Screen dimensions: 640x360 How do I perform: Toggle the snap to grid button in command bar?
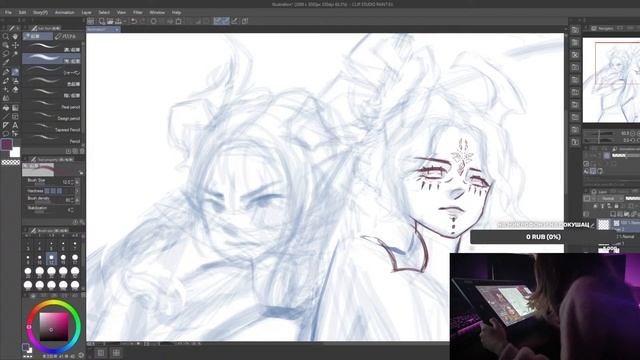pos(235,21)
